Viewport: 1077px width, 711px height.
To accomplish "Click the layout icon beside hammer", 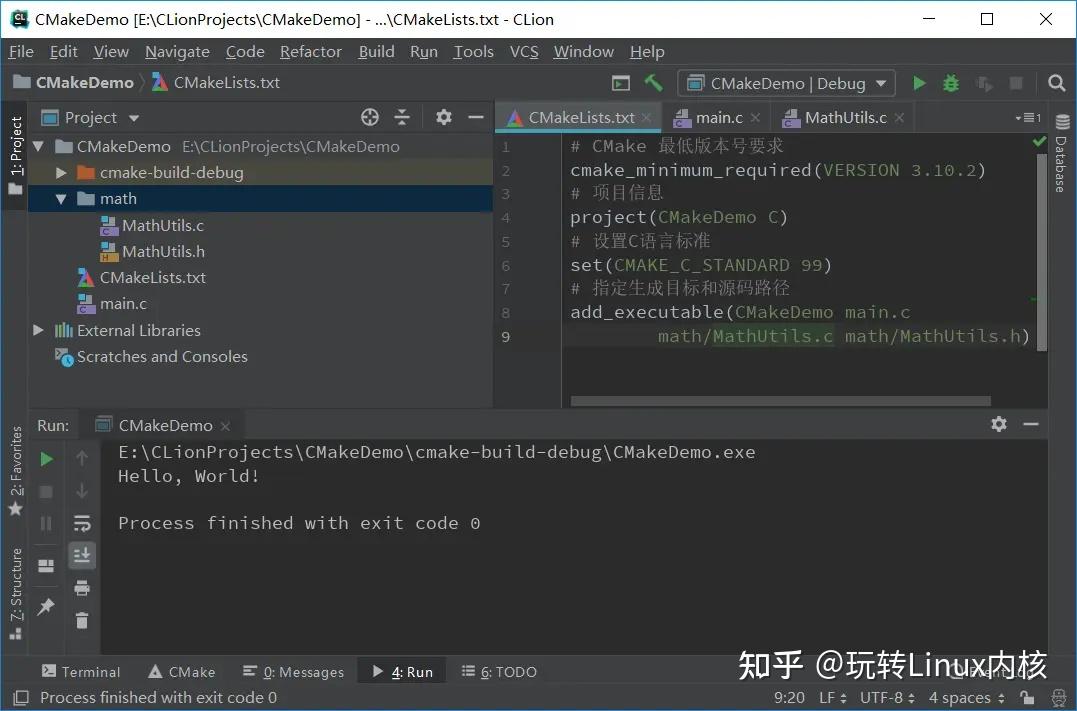I will point(621,83).
